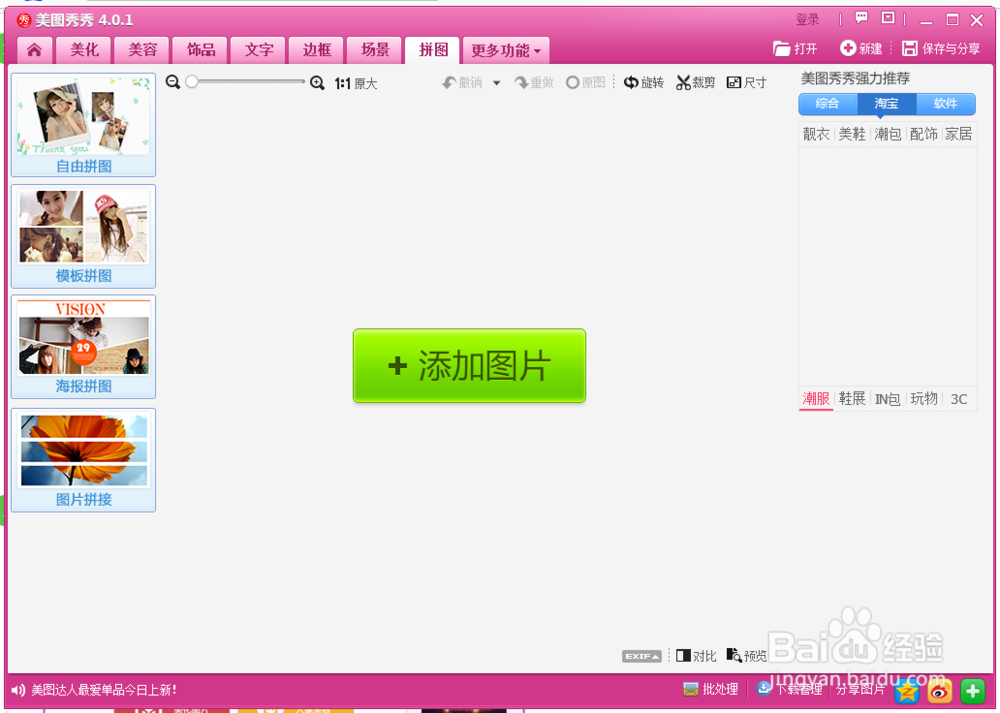1000x713 pixels.
Task: Choose 图片拼接 stitching mode
Action: 84,460
